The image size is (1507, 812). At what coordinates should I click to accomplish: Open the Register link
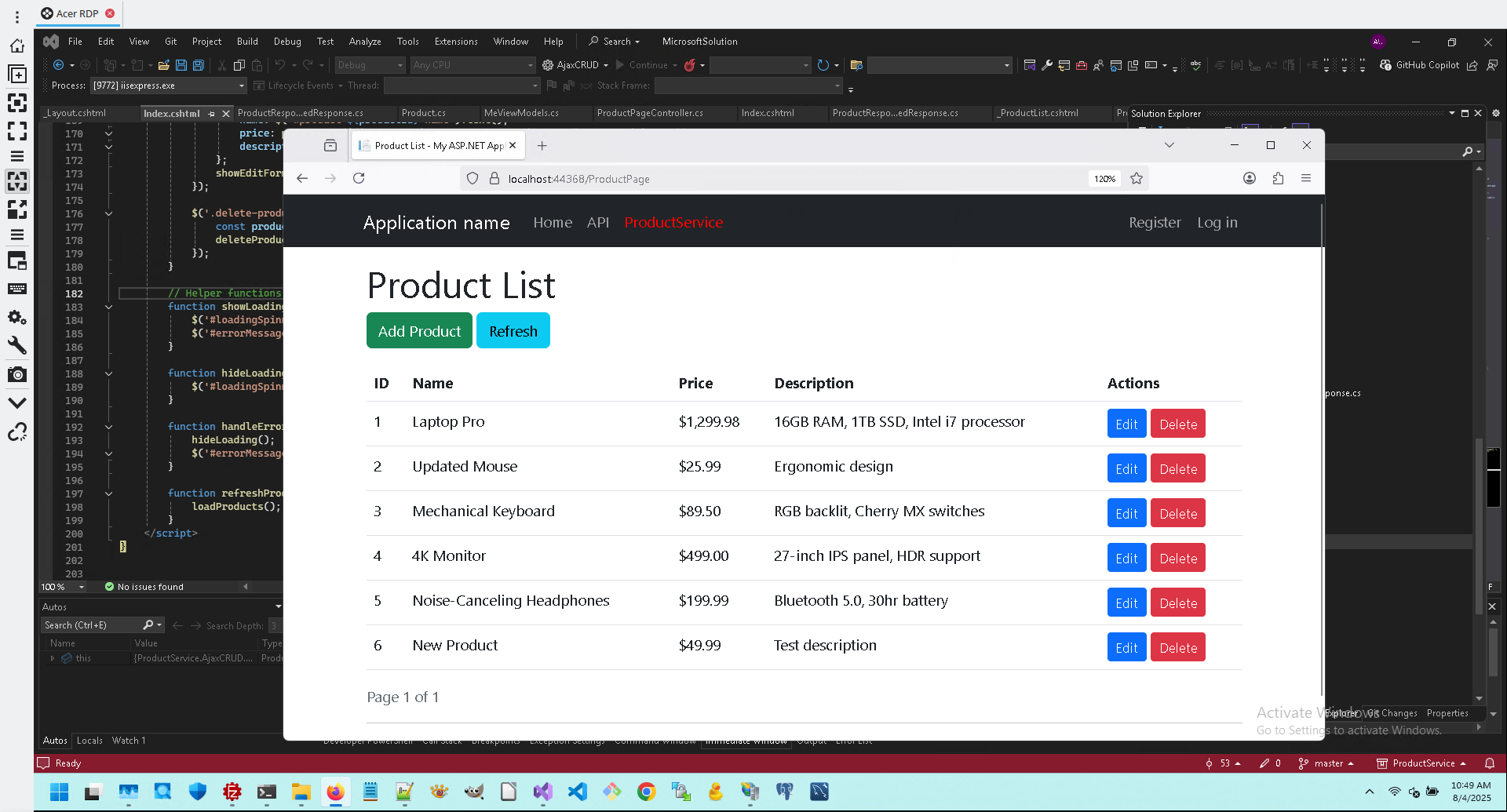coord(1155,223)
